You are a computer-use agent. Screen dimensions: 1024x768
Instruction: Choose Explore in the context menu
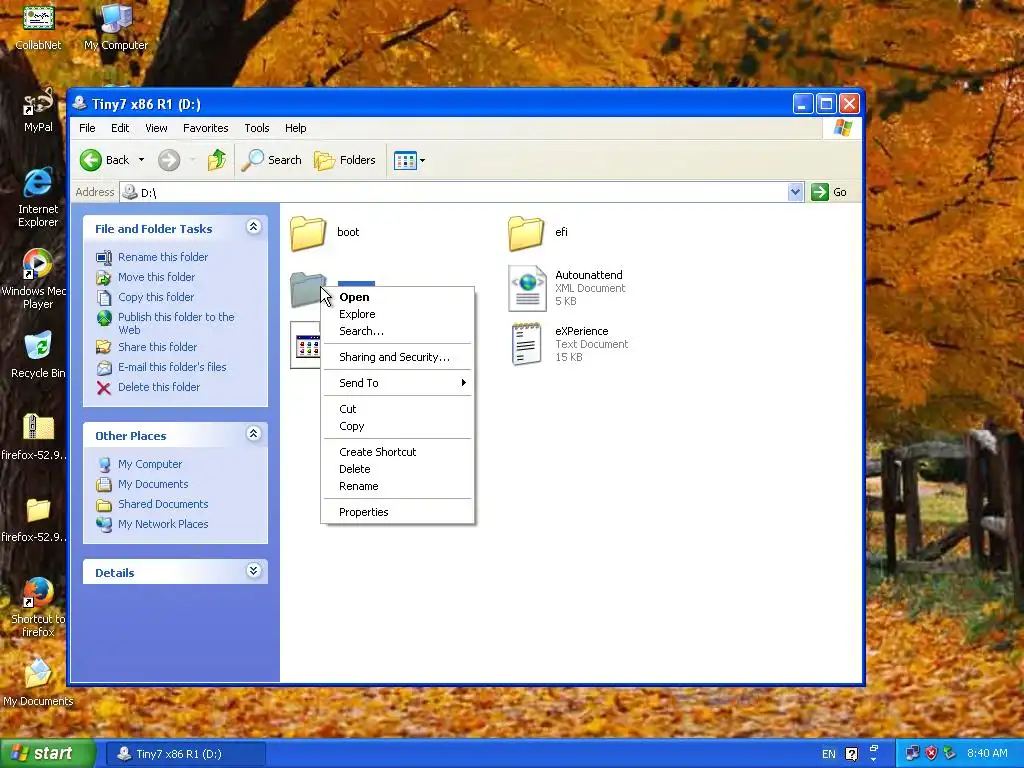(397, 314)
